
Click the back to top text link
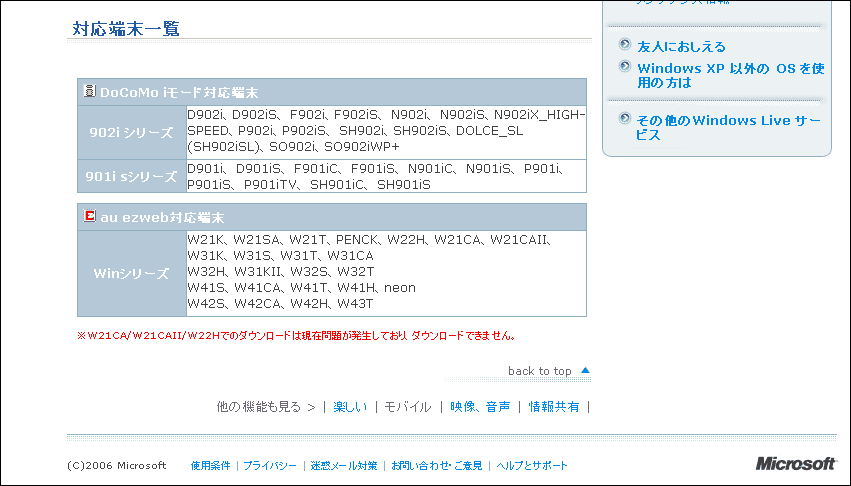tap(539, 371)
